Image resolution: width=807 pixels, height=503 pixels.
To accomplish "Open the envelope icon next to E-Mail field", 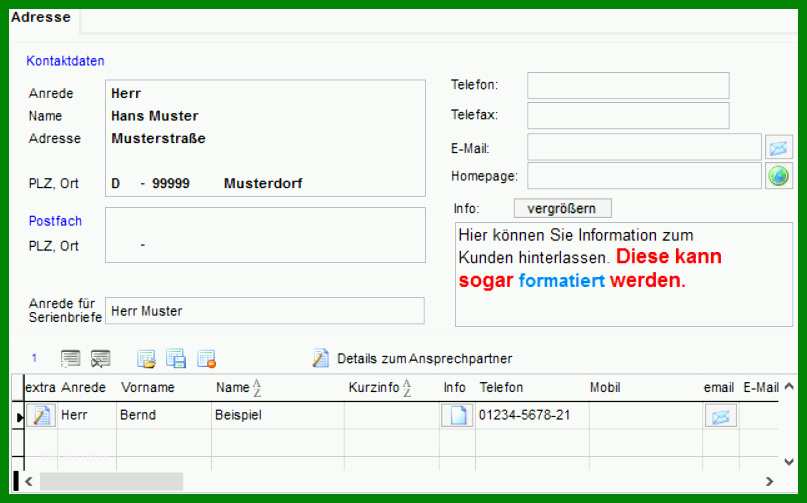I will point(778,148).
